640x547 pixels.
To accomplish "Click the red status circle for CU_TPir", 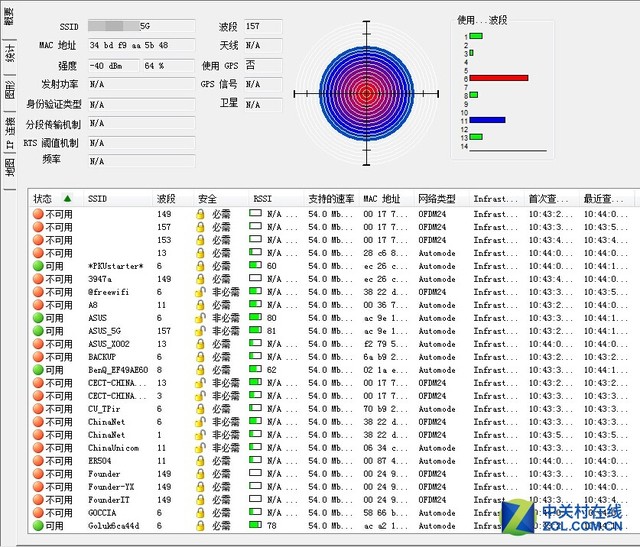I will coord(38,409).
